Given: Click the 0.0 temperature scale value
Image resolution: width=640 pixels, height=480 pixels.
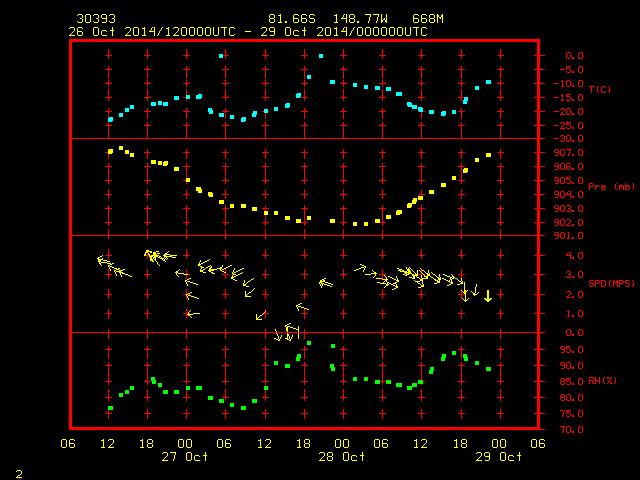Looking at the screenshot, I should (574, 56).
